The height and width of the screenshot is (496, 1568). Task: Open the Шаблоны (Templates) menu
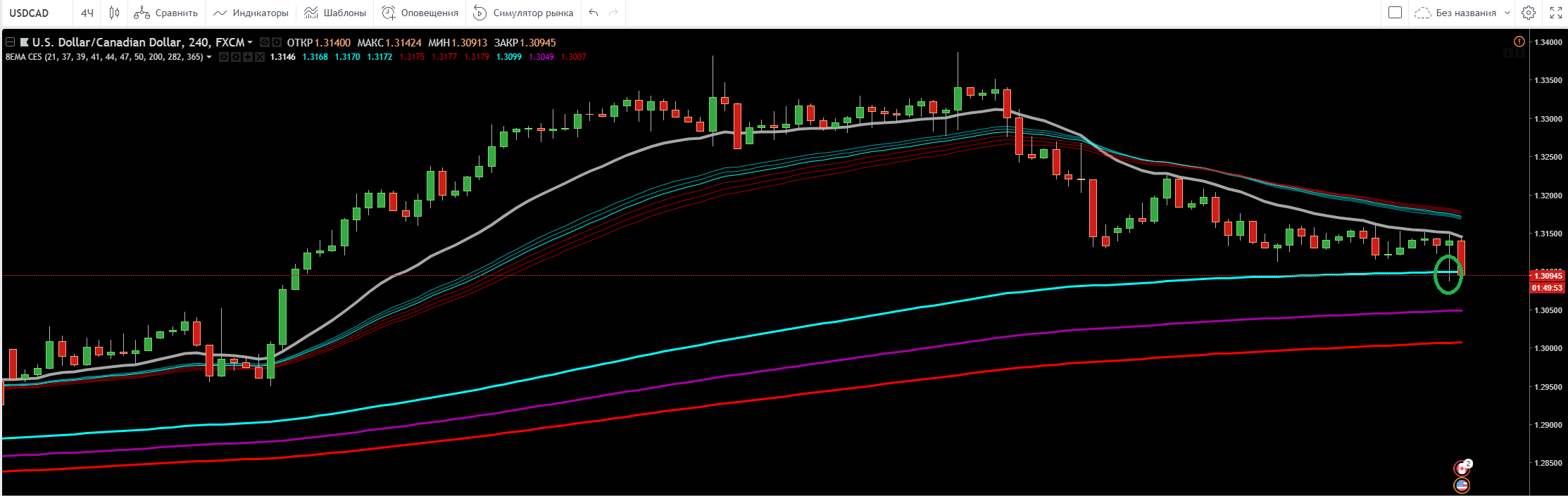point(336,13)
